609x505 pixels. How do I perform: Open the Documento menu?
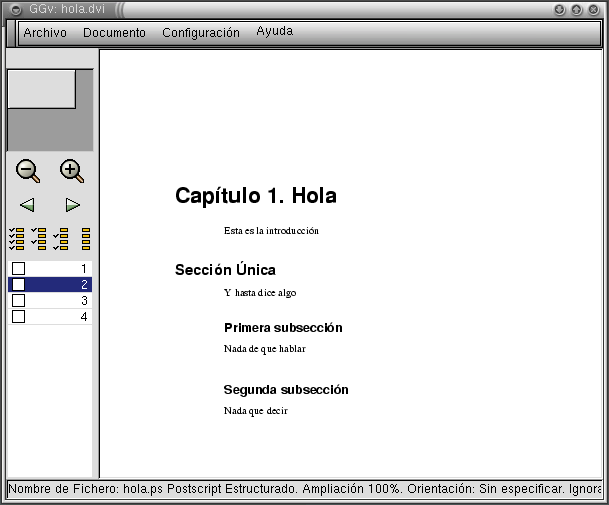click(114, 33)
